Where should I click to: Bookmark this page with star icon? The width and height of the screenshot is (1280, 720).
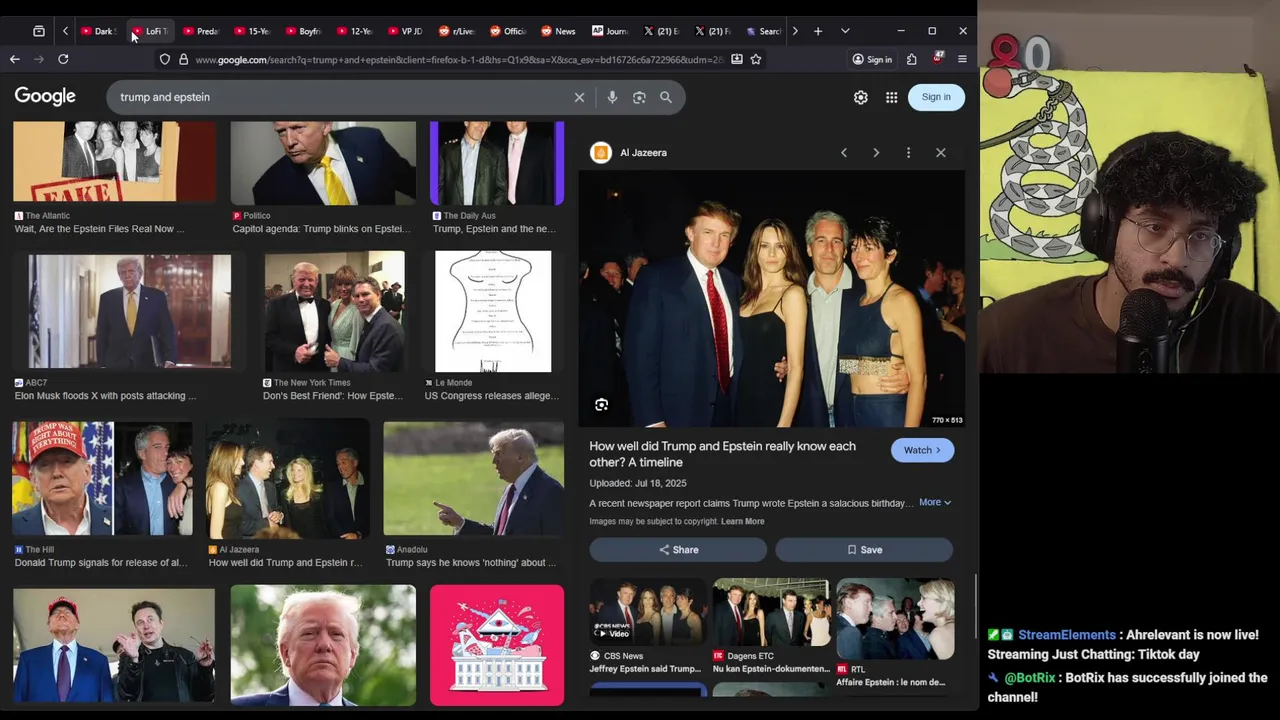coord(756,59)
